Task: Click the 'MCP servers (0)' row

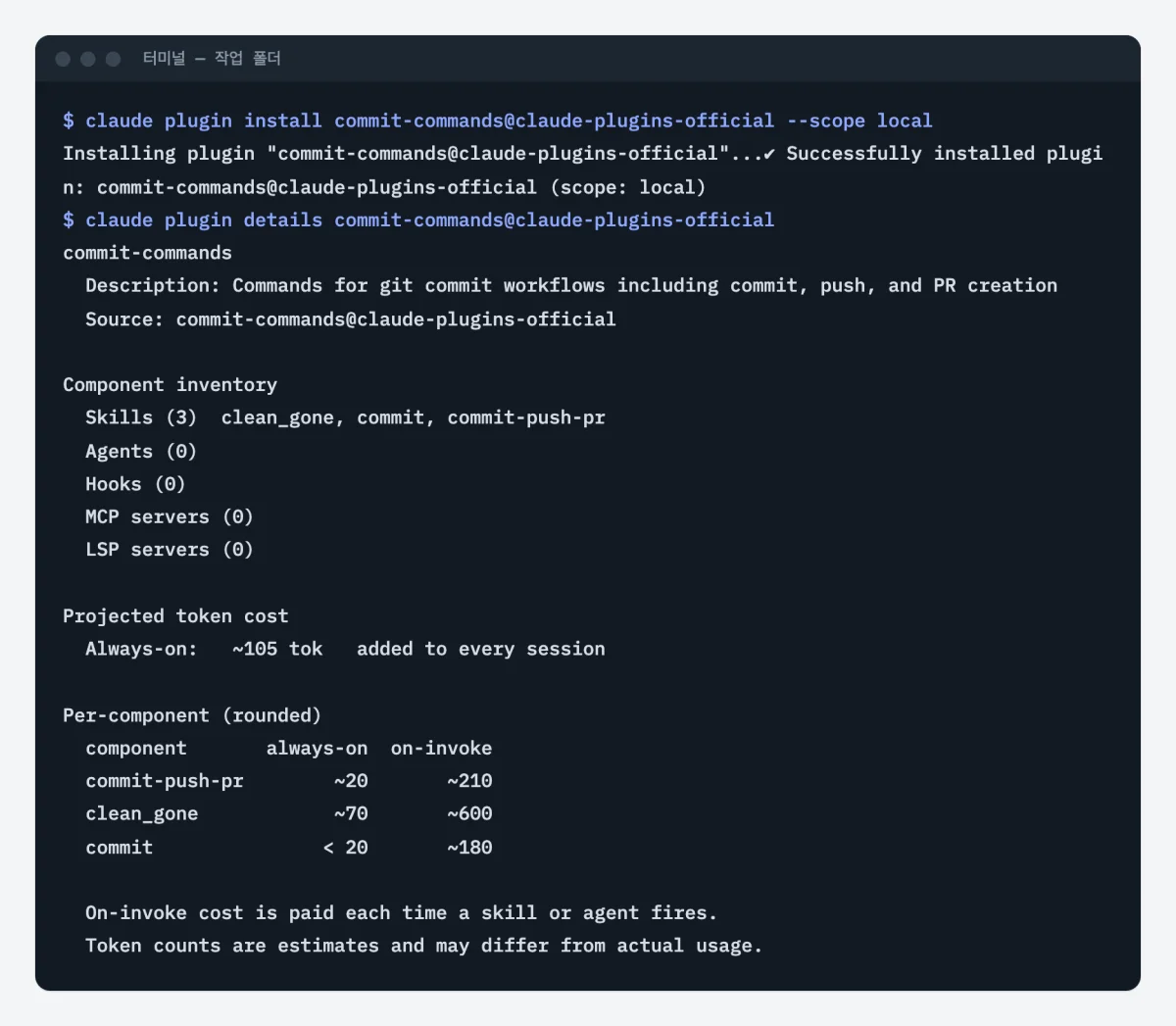Action: pos(170,517)
